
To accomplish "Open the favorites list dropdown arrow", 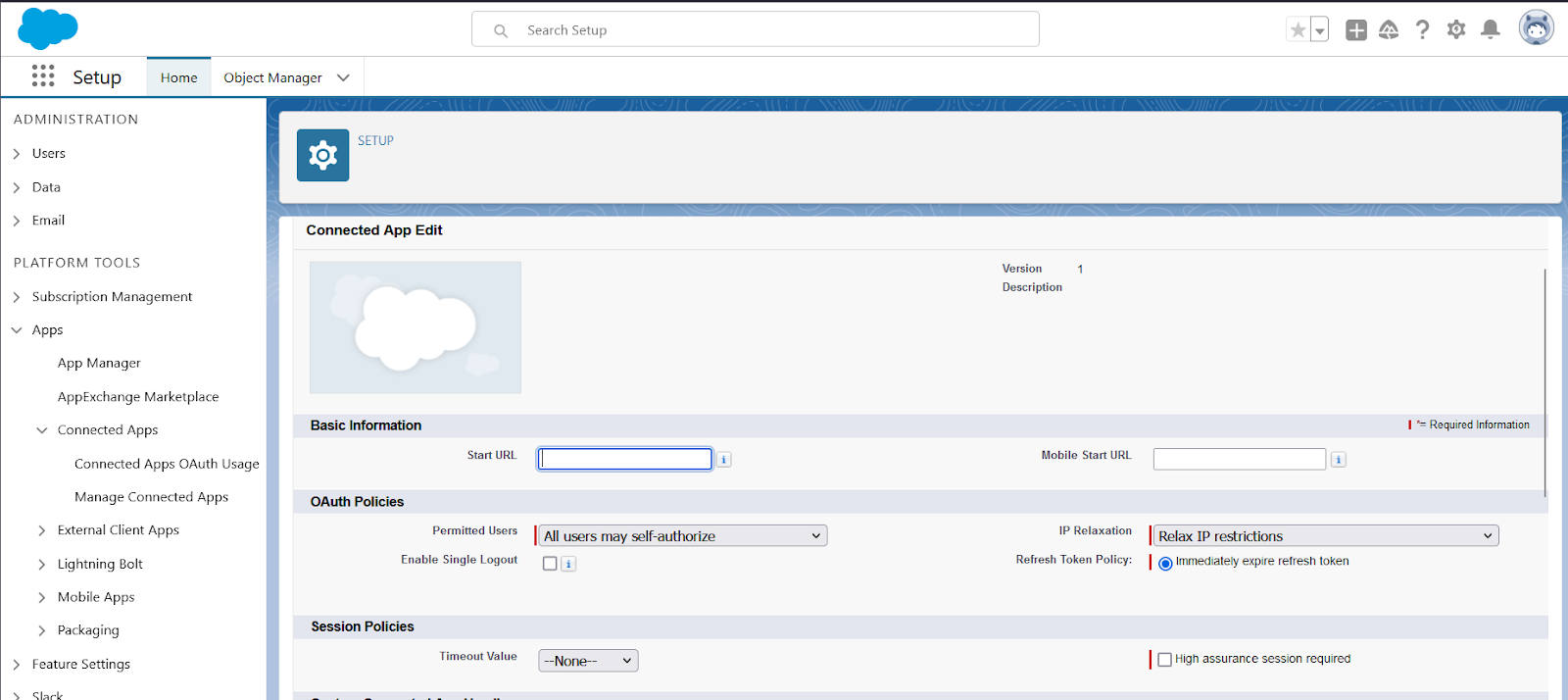I will coord(1320,30).
